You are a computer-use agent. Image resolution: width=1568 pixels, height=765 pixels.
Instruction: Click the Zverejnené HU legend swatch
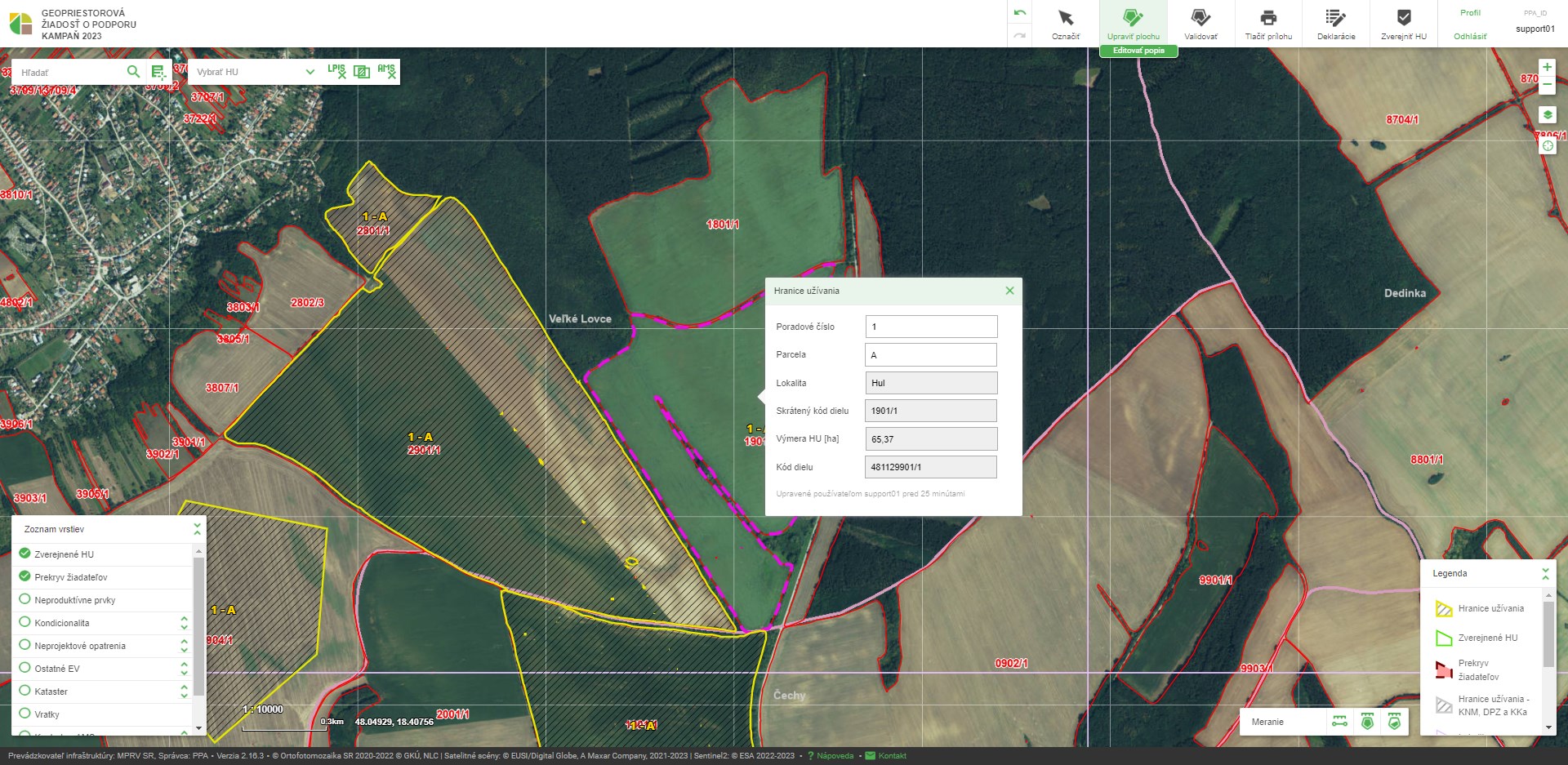coord(1444,638)
